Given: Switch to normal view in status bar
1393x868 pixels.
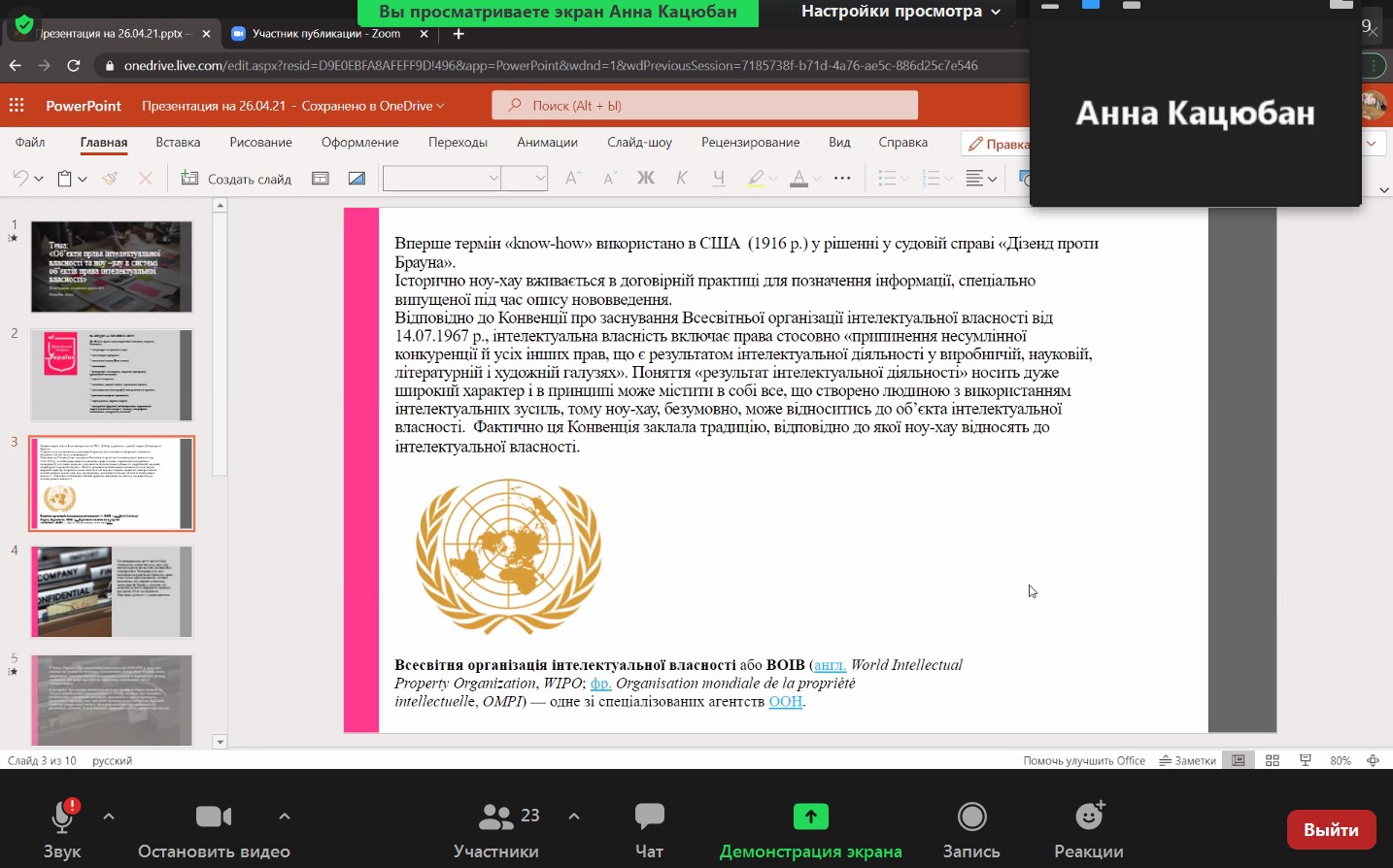Looking at the screenshot, I should [1239, 760].
